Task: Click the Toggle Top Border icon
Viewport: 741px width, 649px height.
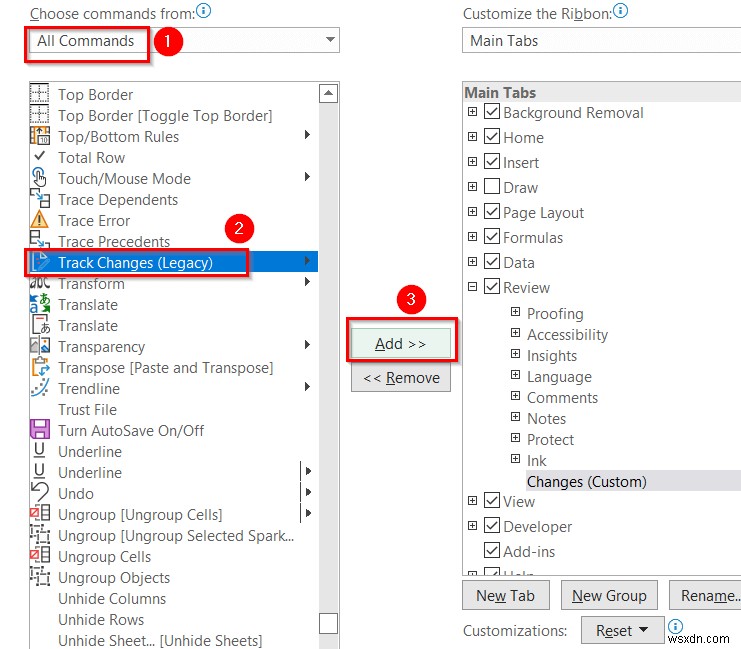Action: coord(39,114)
